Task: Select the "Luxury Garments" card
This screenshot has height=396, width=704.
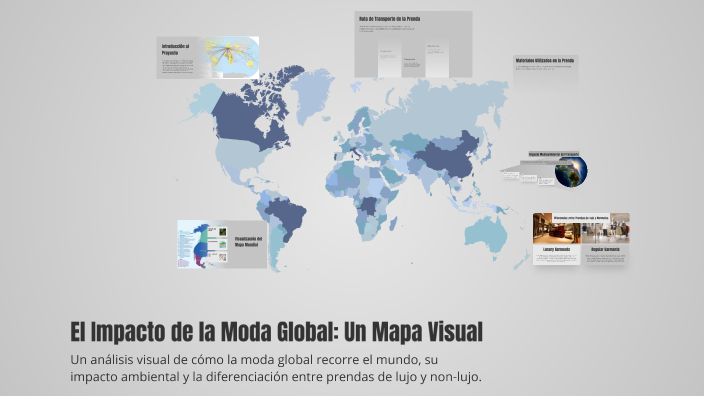Action: [557, 255]
